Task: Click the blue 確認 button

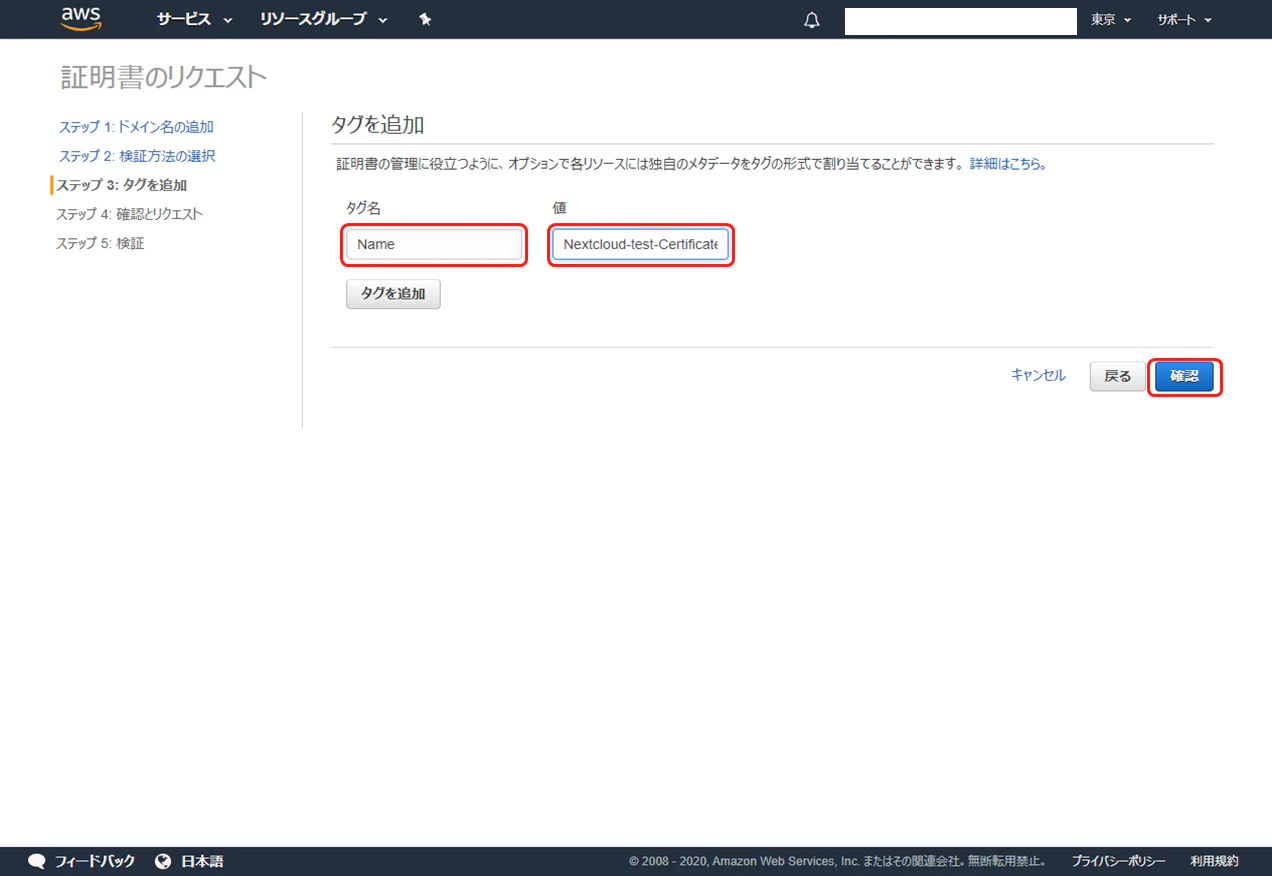Action: pyautogui.click(x=1184, y=376)
